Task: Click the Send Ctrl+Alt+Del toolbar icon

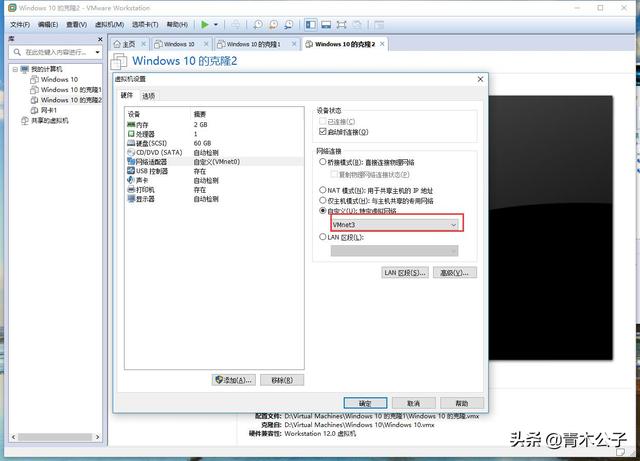Action: (x=236, y=25)
